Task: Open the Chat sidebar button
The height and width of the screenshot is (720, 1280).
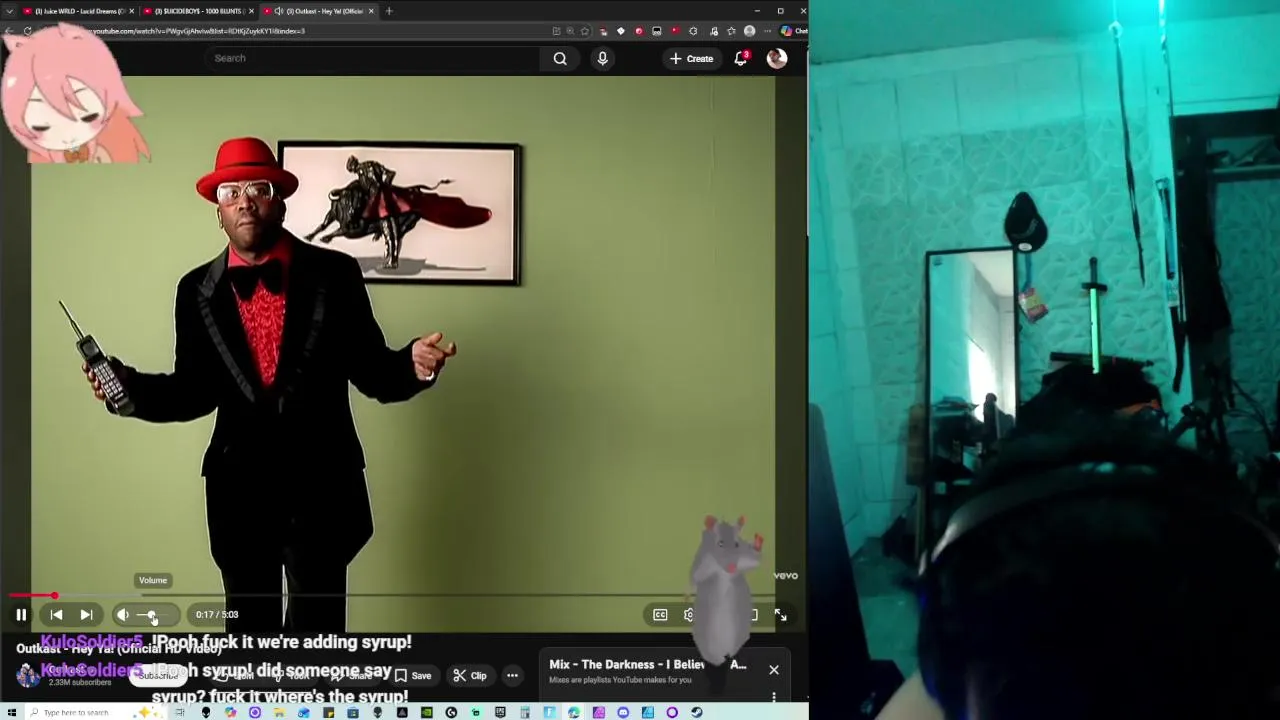Action: [x=795, y=31]
